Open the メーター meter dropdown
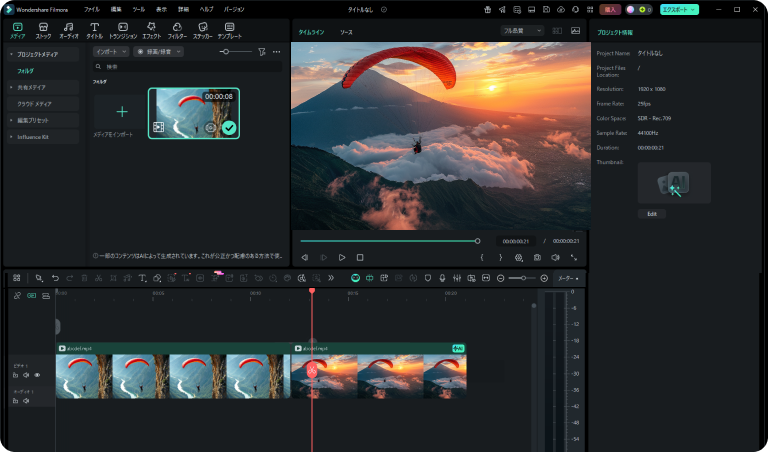Viewport: 768px width, 452px height. (568, 278)
